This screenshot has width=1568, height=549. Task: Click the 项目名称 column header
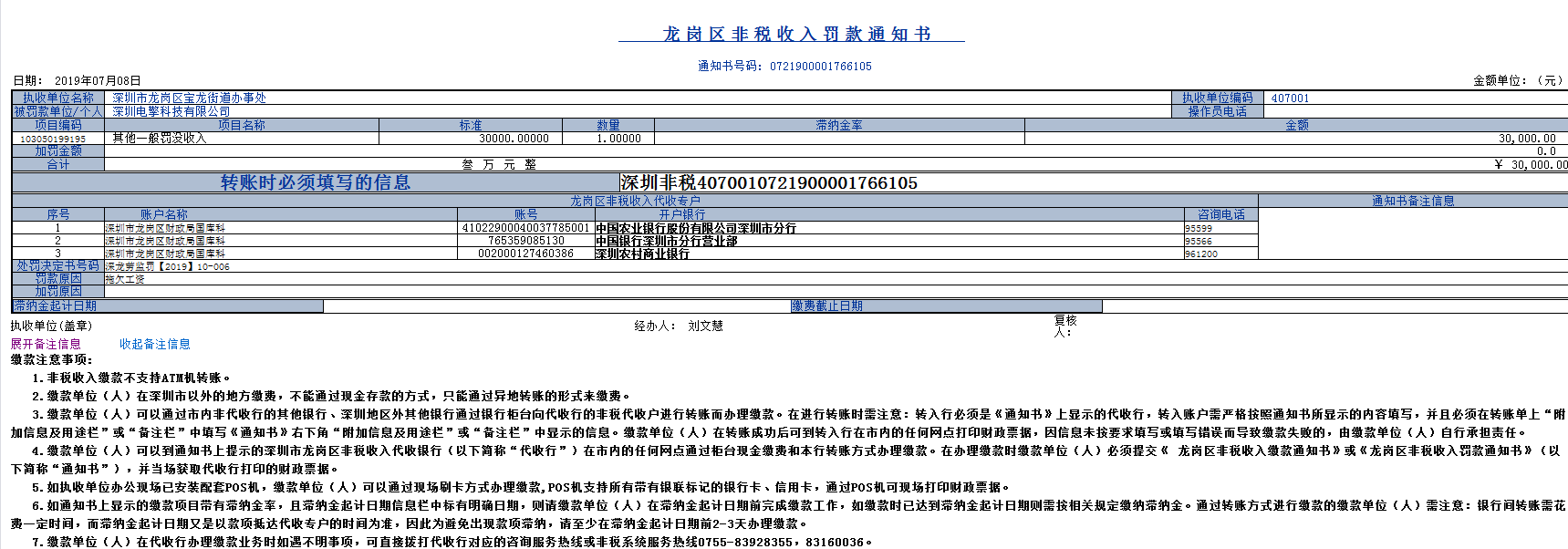pos(242,125)
